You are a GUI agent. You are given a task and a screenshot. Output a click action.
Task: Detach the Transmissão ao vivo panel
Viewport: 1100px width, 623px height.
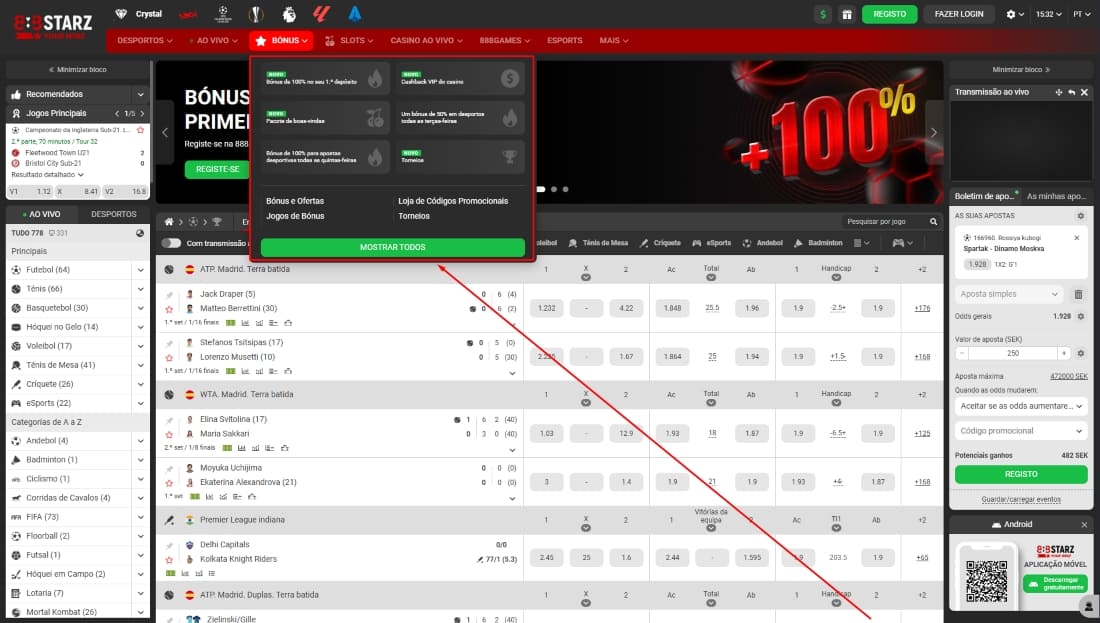pos(1059,92)
